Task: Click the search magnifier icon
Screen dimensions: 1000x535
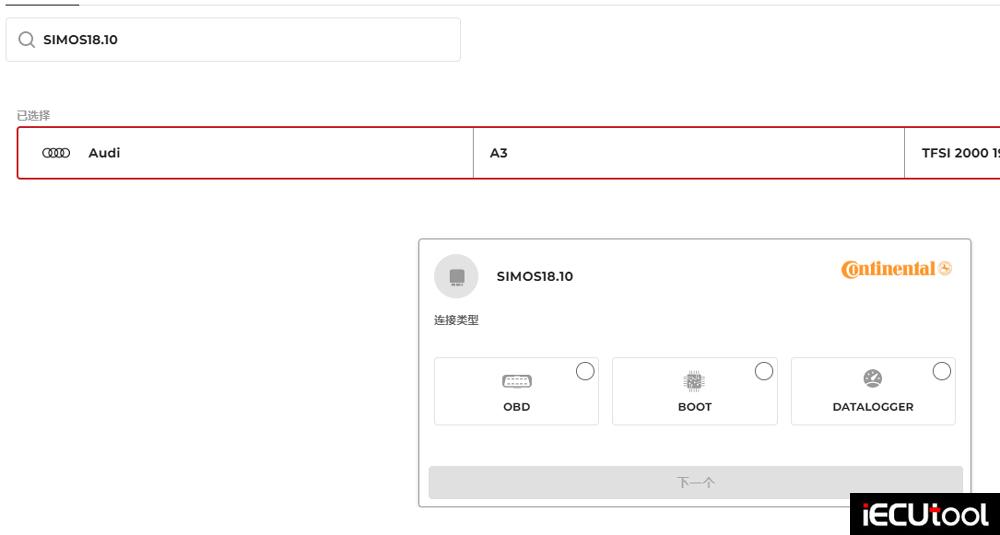Action: point(26,40)
